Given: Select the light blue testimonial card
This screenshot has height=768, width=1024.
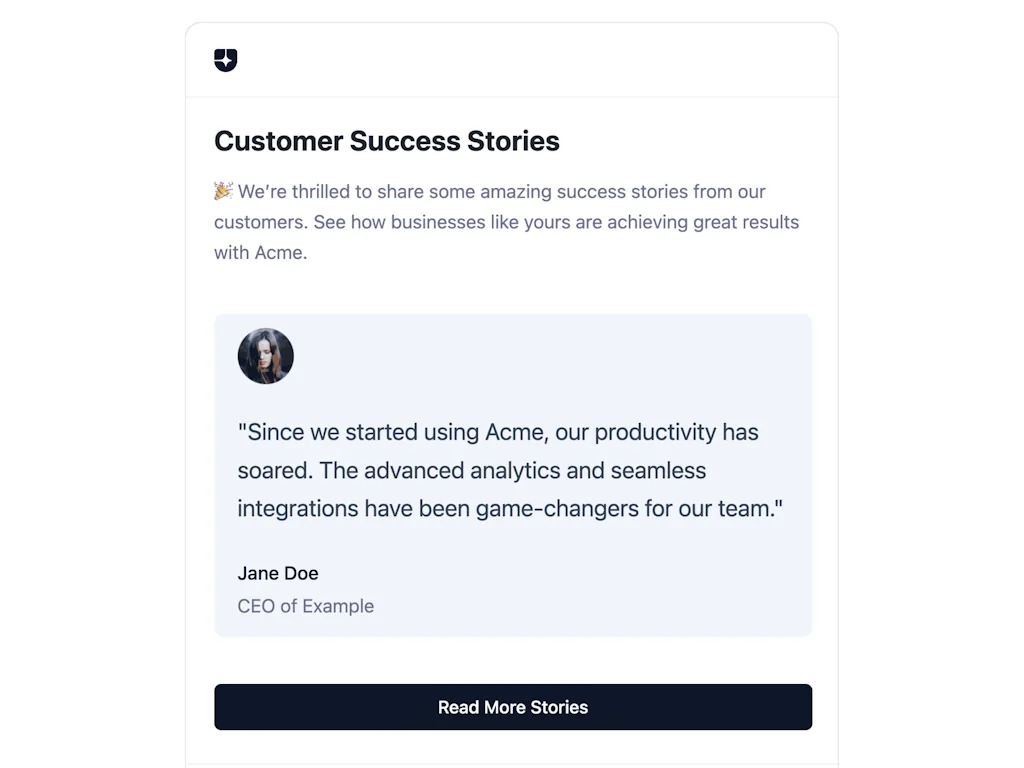Looking at the screenshot, I should 513,475.
